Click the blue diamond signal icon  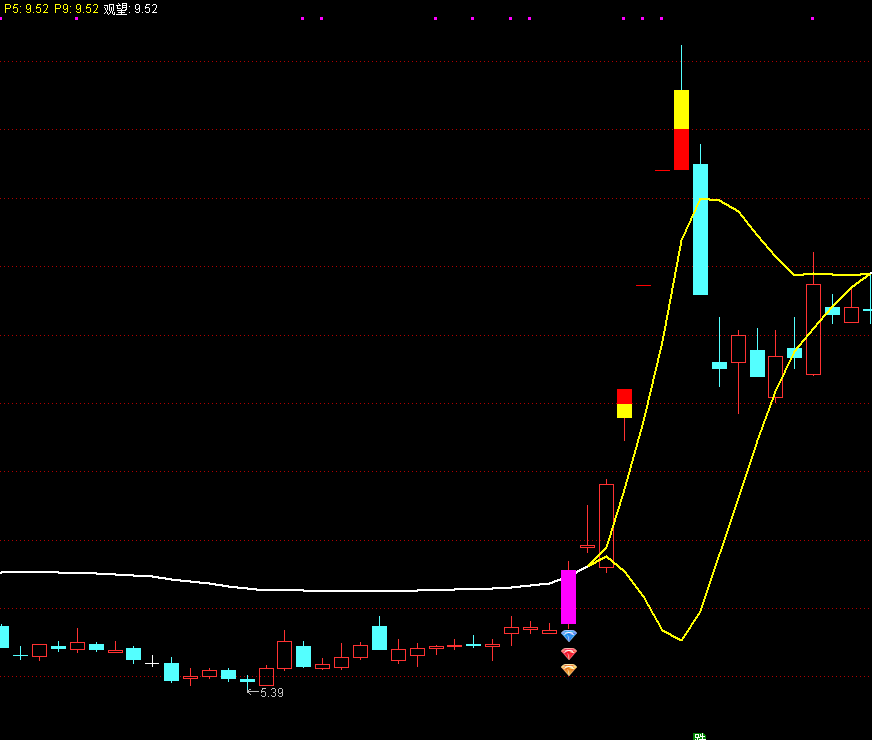point(568,635)
